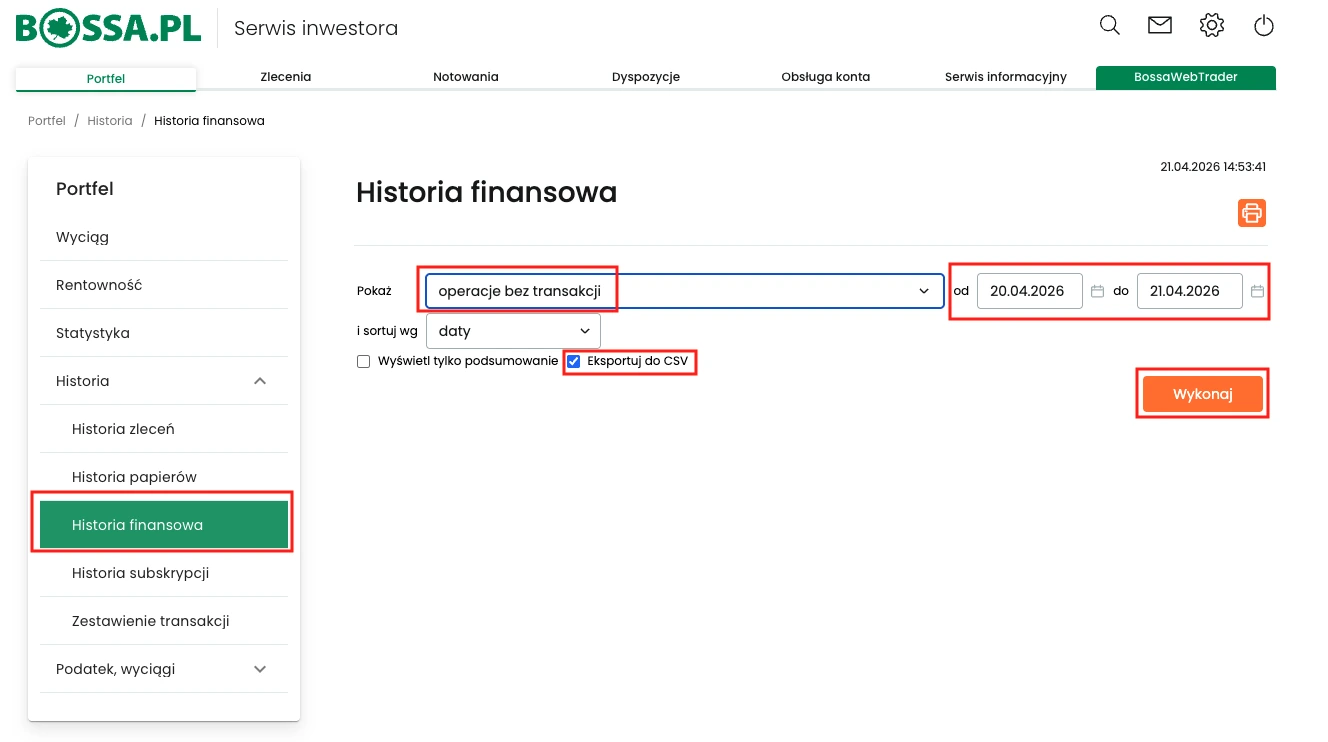1328x742 pixels.
Task: Click the do date field 21.04.2026
Action: pyautogui.click(x=1190, y=291)
